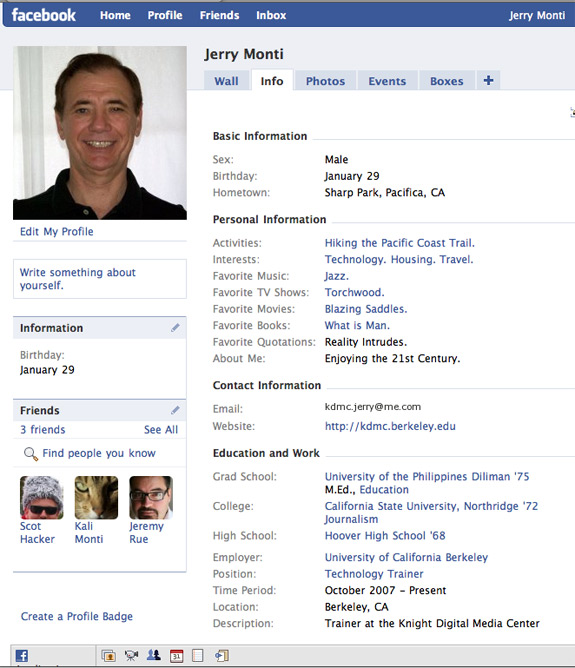Switch to the Wall tab

227,81
